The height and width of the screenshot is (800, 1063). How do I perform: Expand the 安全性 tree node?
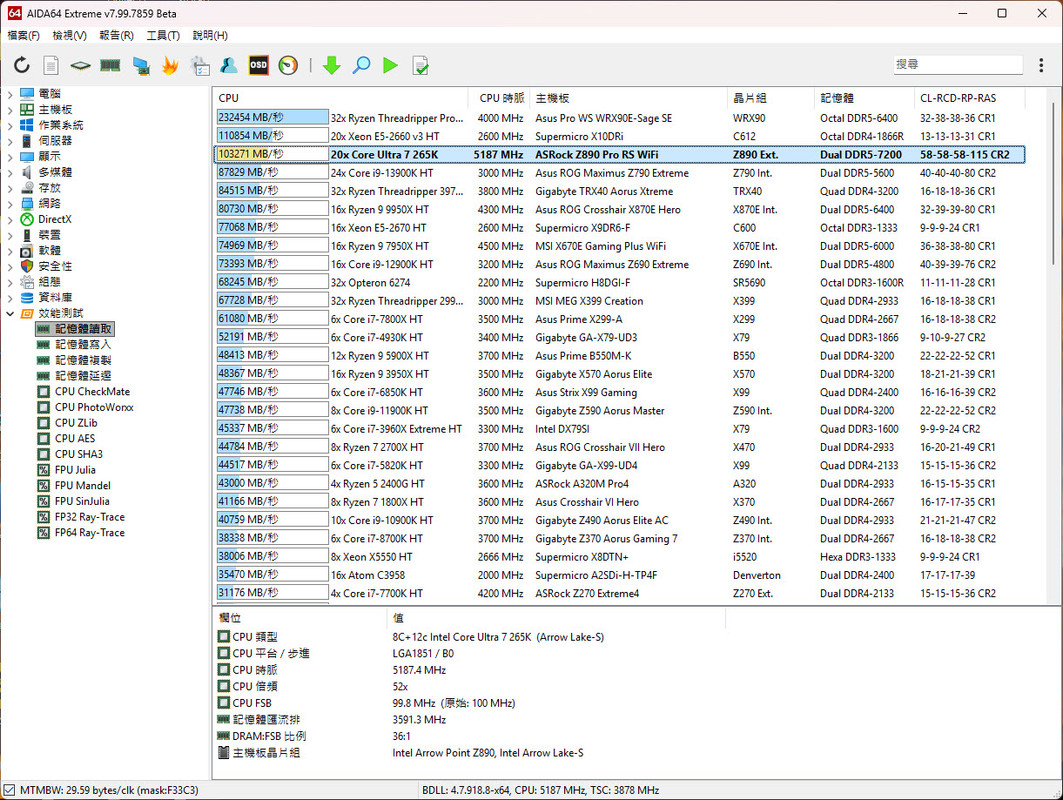tap(9, 266)
